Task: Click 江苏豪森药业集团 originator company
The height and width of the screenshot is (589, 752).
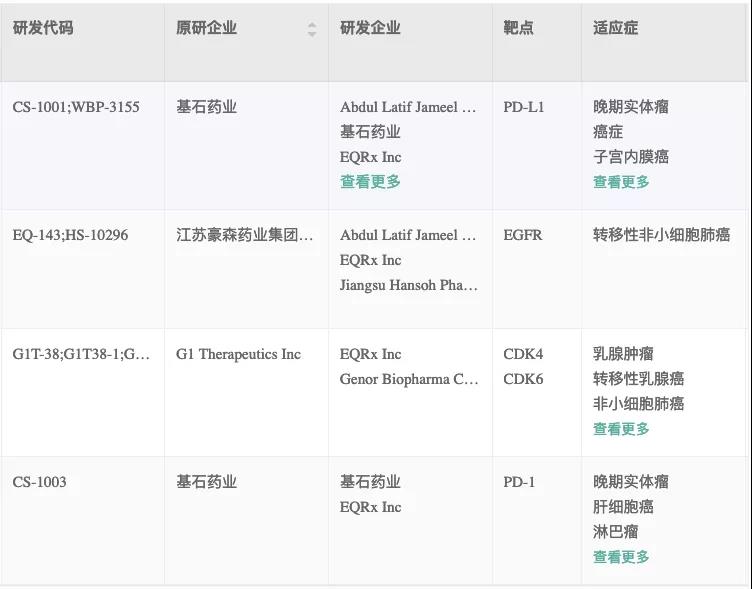Action: [x=245, y=235]
